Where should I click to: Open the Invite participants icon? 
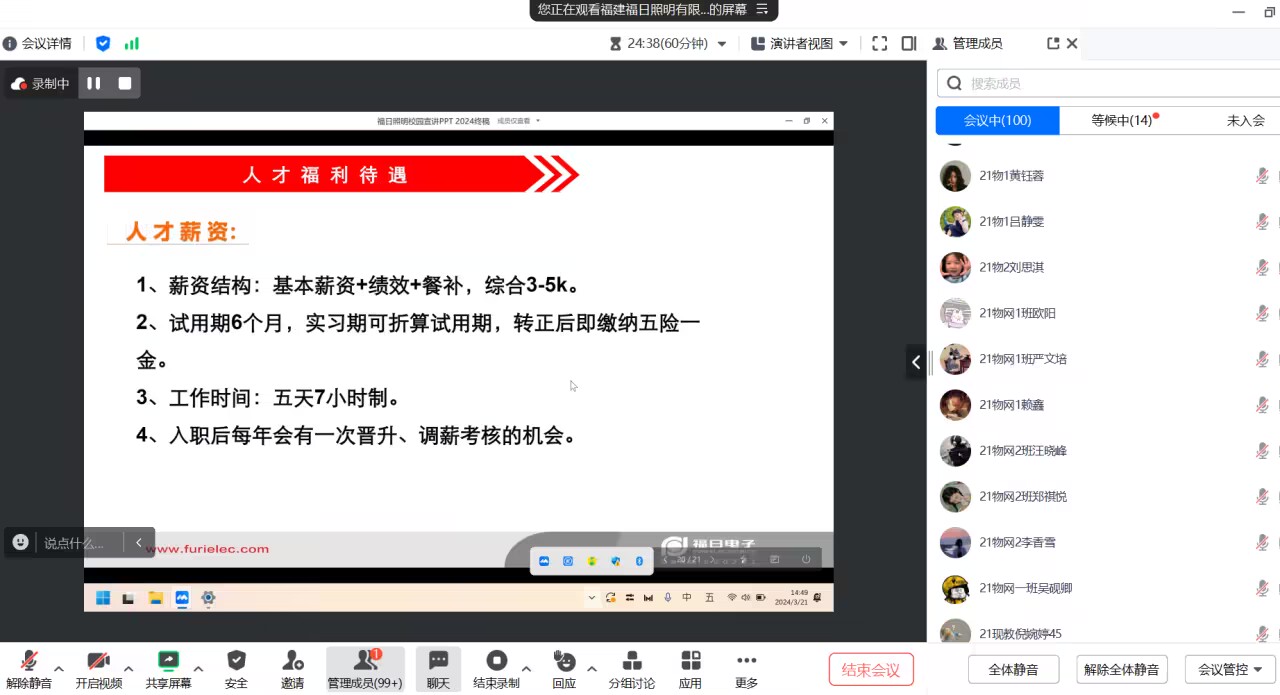point(292,662)
